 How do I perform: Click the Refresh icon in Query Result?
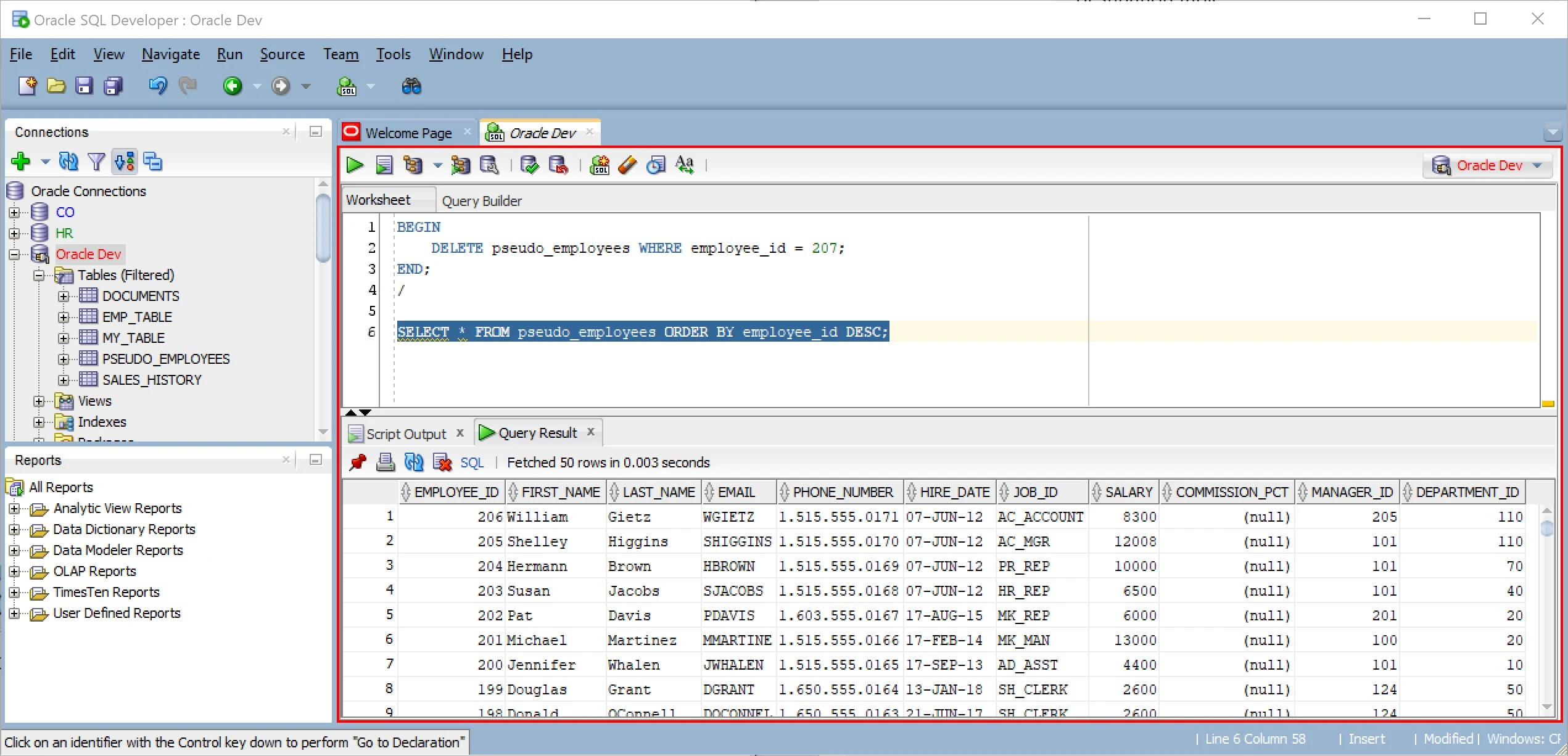tap(414, 462)
